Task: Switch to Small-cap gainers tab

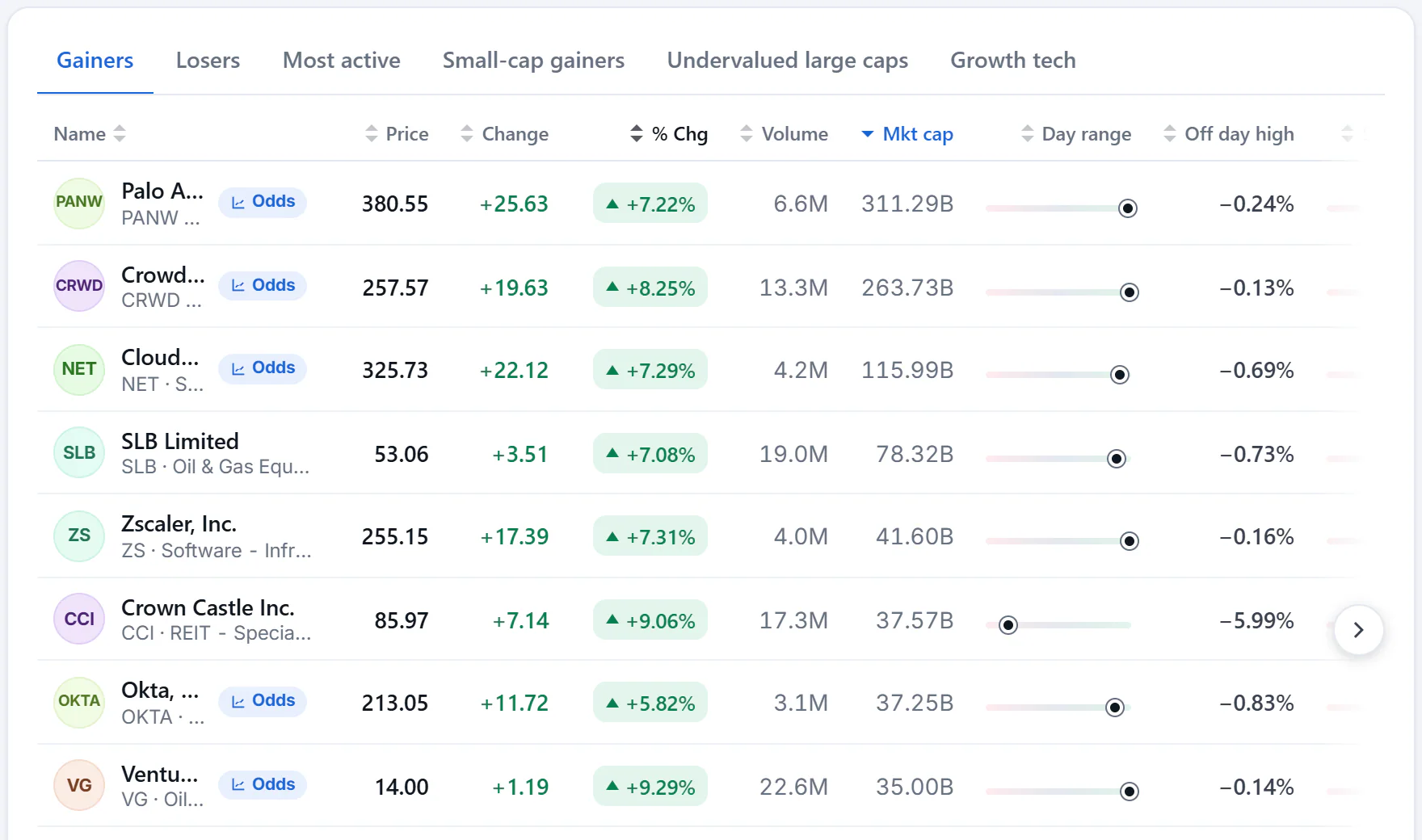Action: [533, 61]
